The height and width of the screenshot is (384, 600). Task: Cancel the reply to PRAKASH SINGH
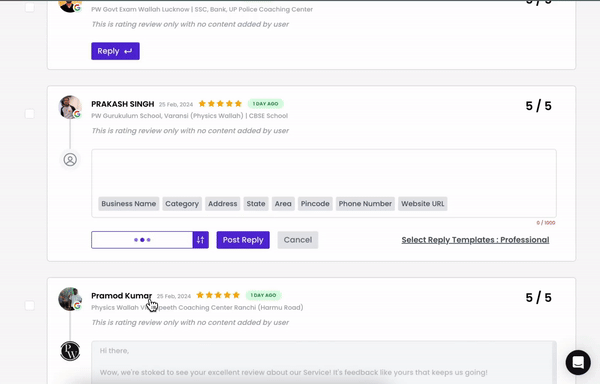pyautogui.click(x=298, y=240)
